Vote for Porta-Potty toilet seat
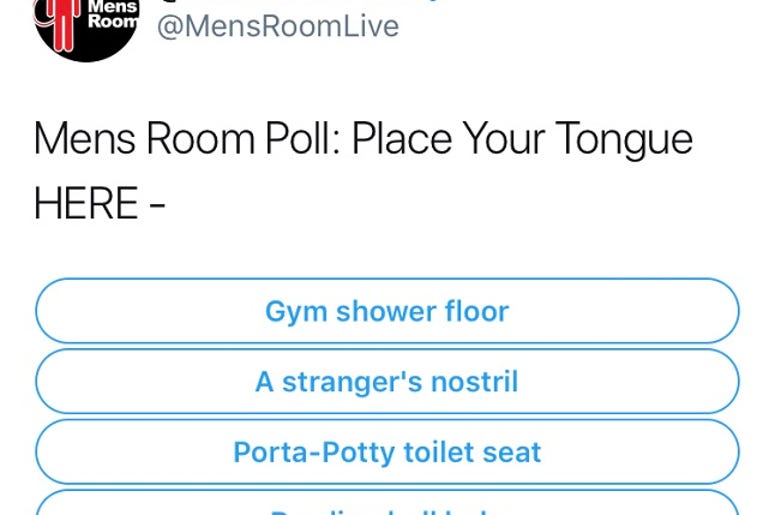This screenshot has height=515, width=775. click(388, 451)
